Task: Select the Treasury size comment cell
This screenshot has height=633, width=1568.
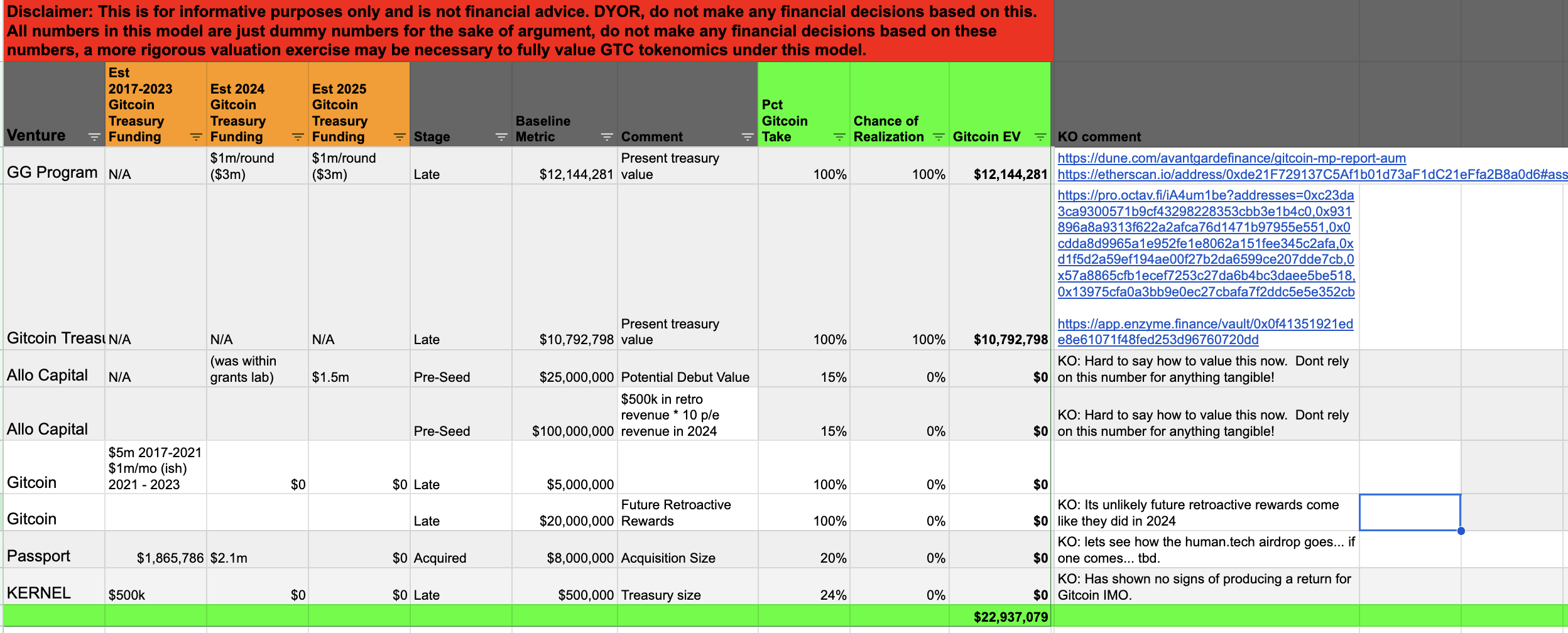Action: [x=688, y=587]
